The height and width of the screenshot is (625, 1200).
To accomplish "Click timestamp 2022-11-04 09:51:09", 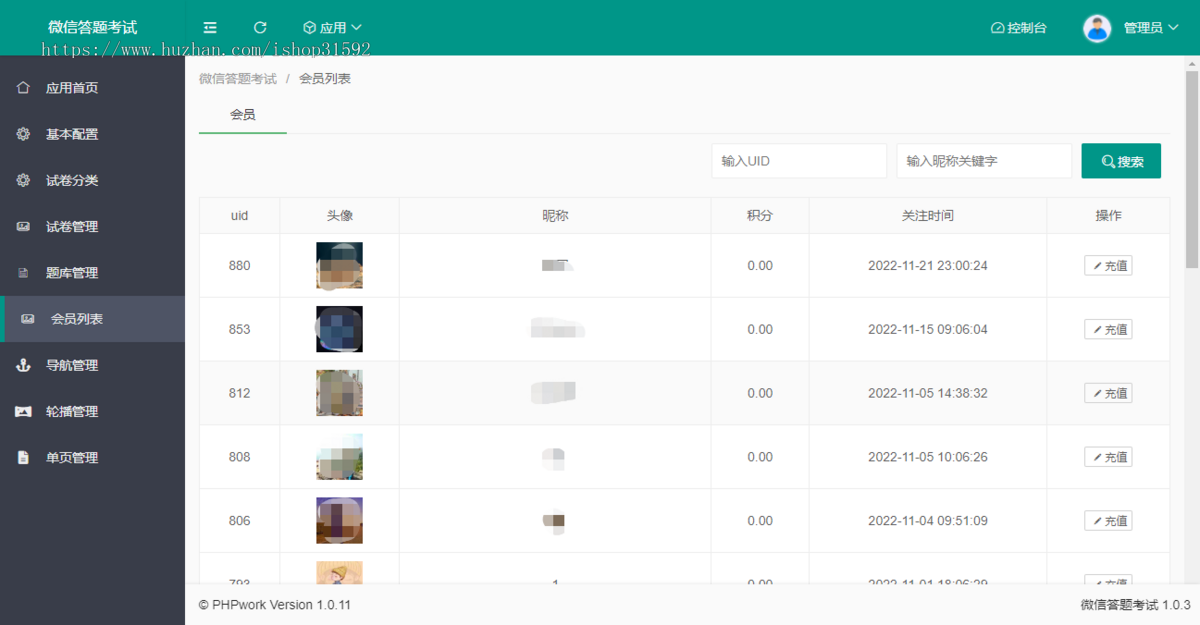I will (x=928, y=521).
